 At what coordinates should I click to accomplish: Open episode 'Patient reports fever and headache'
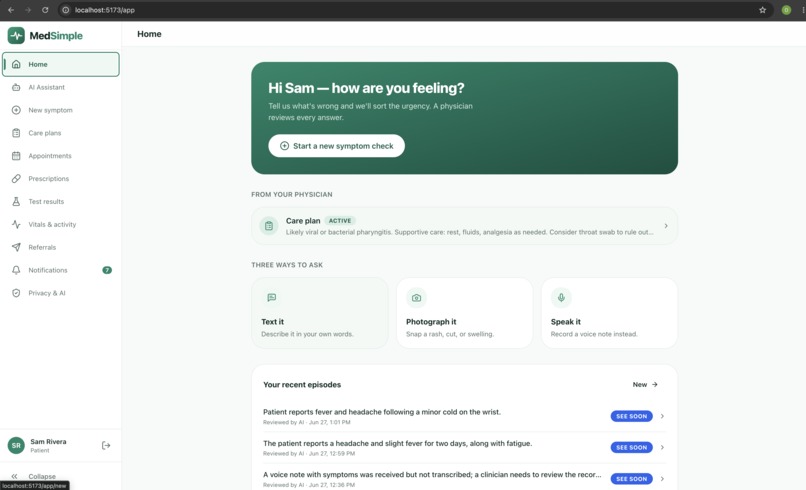pyautogui.click(x=464, y=416)
